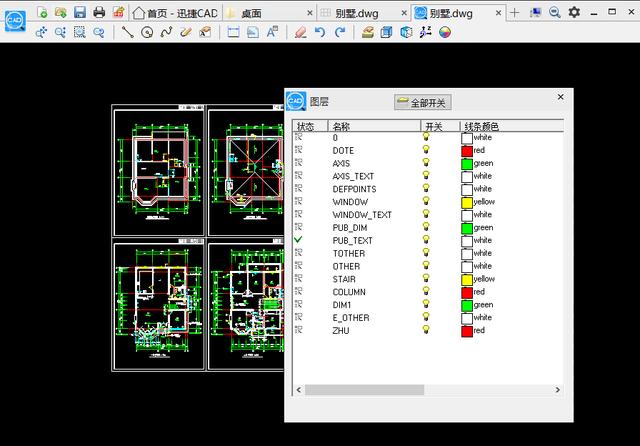Click the layer list horizontal scrollbar thumb
Screen dimensions: 640x446
tap(364, 390)
